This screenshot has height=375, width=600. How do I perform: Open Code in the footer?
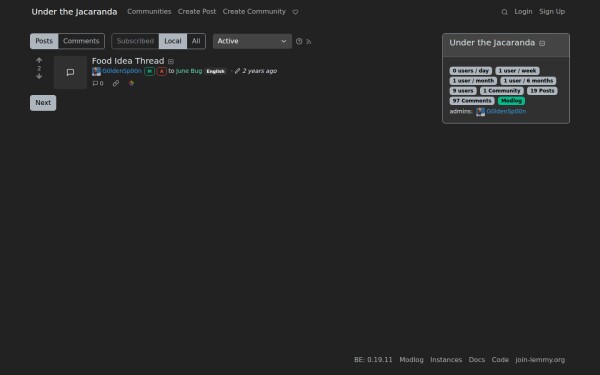click(500, 360)
